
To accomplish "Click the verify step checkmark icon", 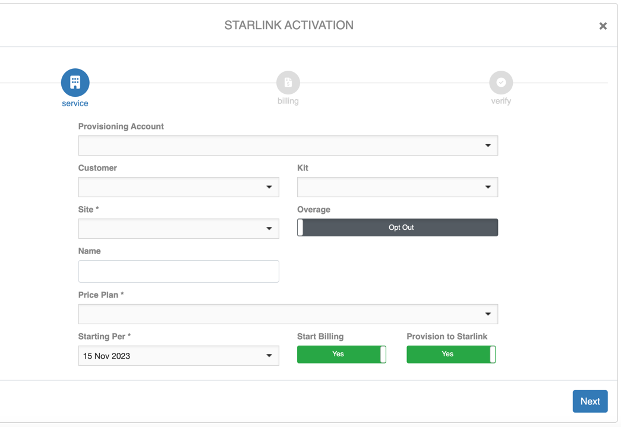I will [x=501, y=82].
